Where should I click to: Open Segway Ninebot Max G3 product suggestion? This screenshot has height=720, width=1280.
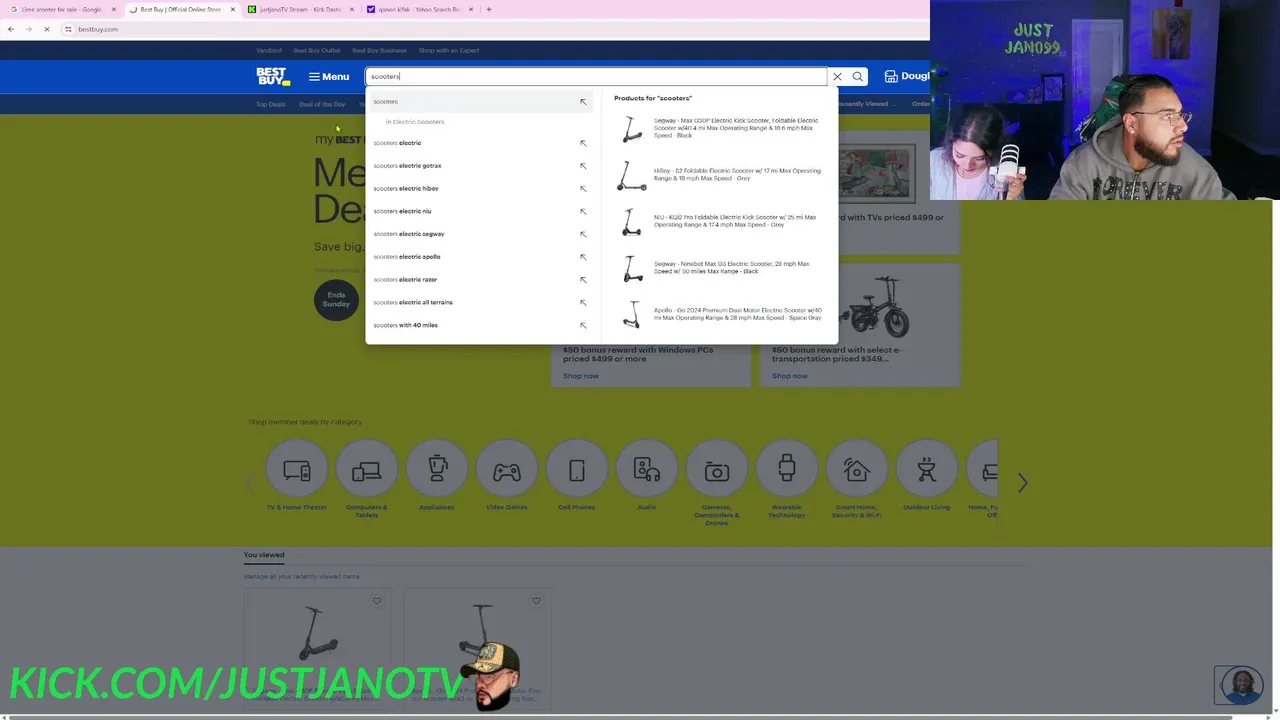[721, 268]
